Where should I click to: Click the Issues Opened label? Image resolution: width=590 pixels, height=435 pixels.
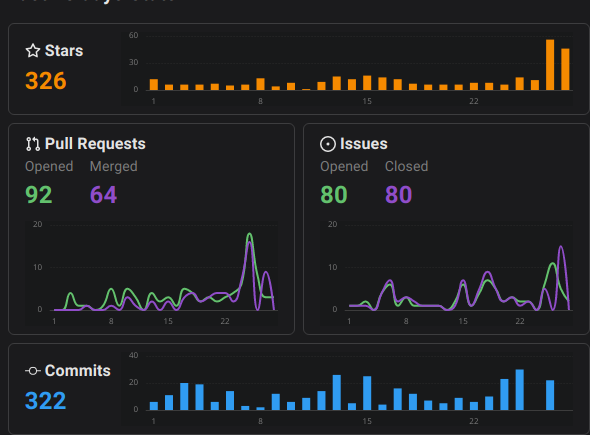344,166
